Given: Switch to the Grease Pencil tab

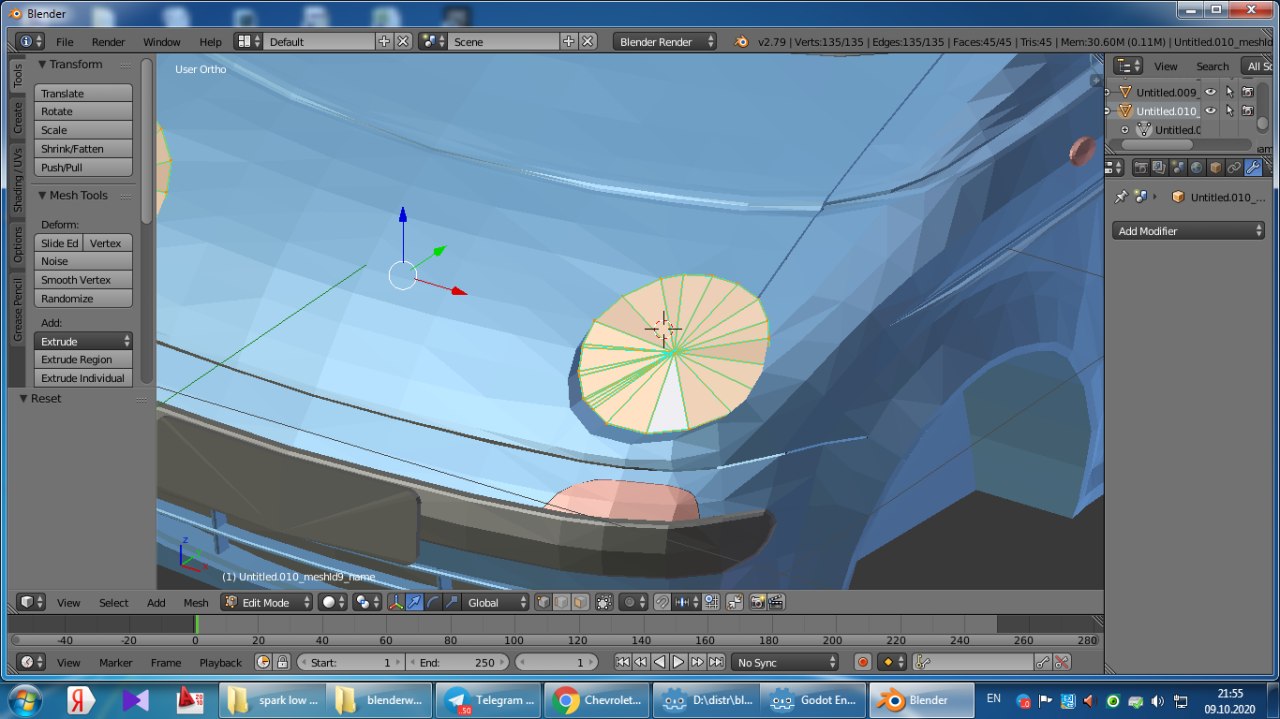Looking at the screenshot, I should tap(17, 311).
